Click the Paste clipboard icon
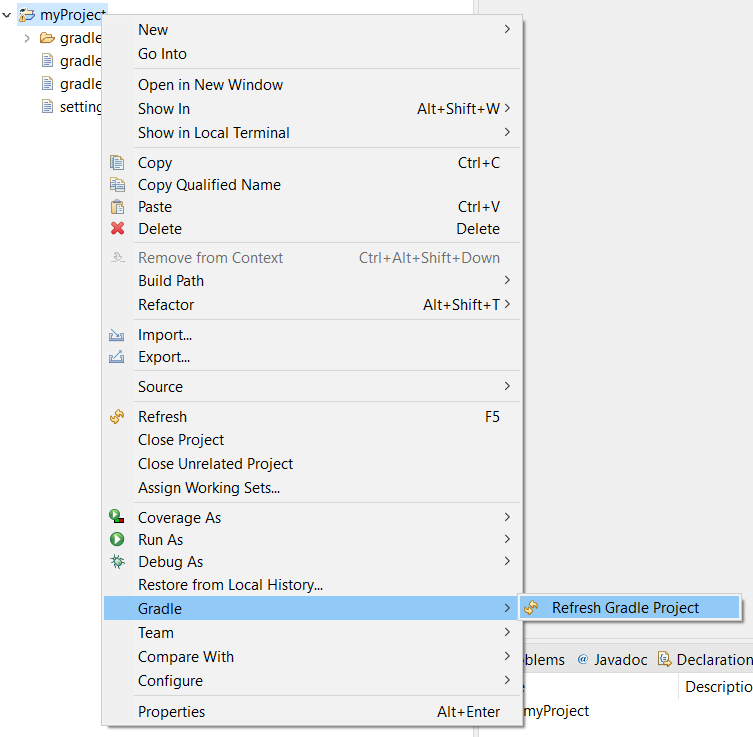The image size is (753, 737). (117, 207)
